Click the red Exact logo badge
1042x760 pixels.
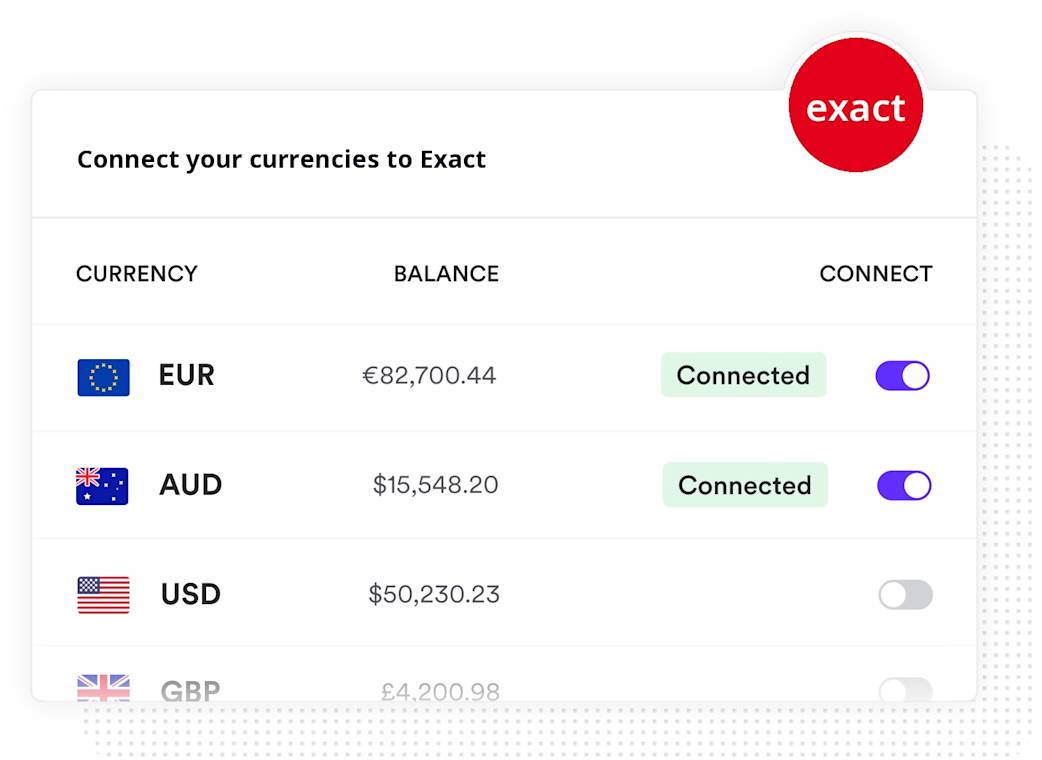(855, 105)
